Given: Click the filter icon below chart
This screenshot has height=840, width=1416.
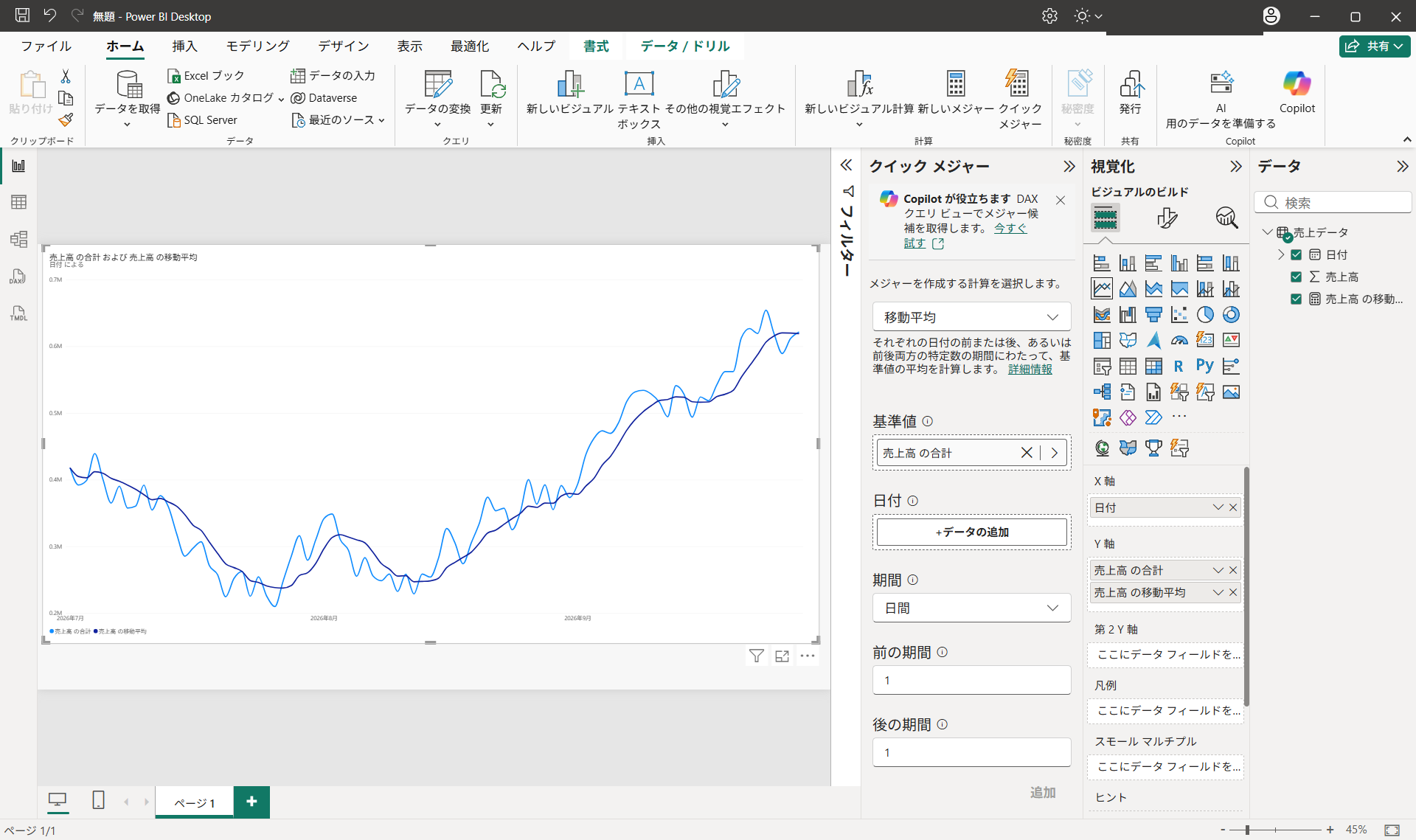Looking at the screenshot, I should (756, 656).
